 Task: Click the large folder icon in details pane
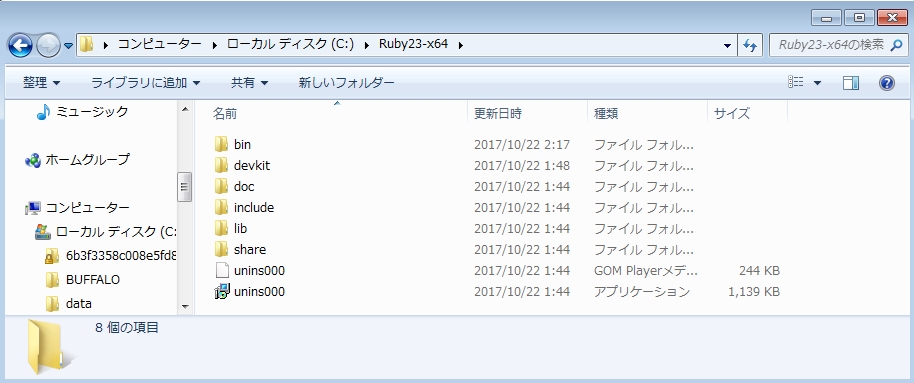point(50,347)
